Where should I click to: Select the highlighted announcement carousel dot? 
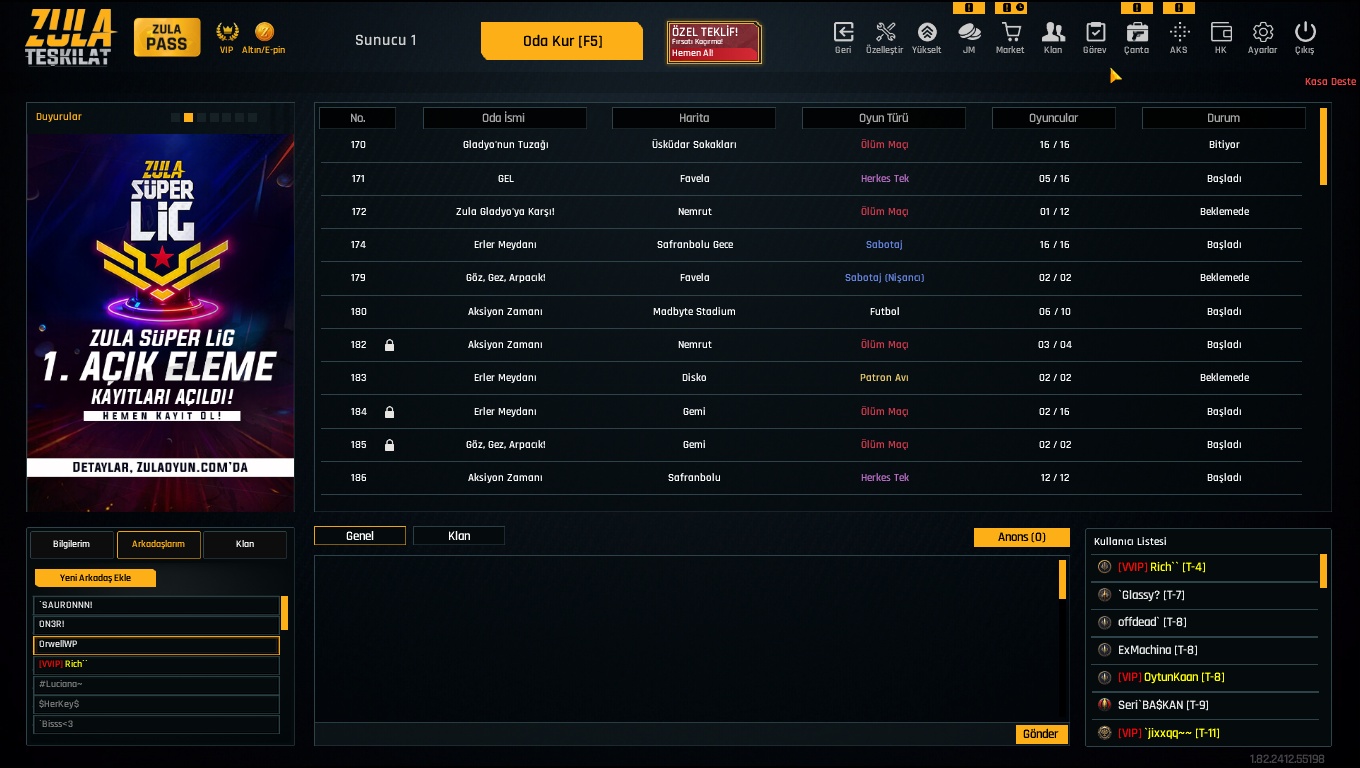pyautogui.click(x=188, y=118)
